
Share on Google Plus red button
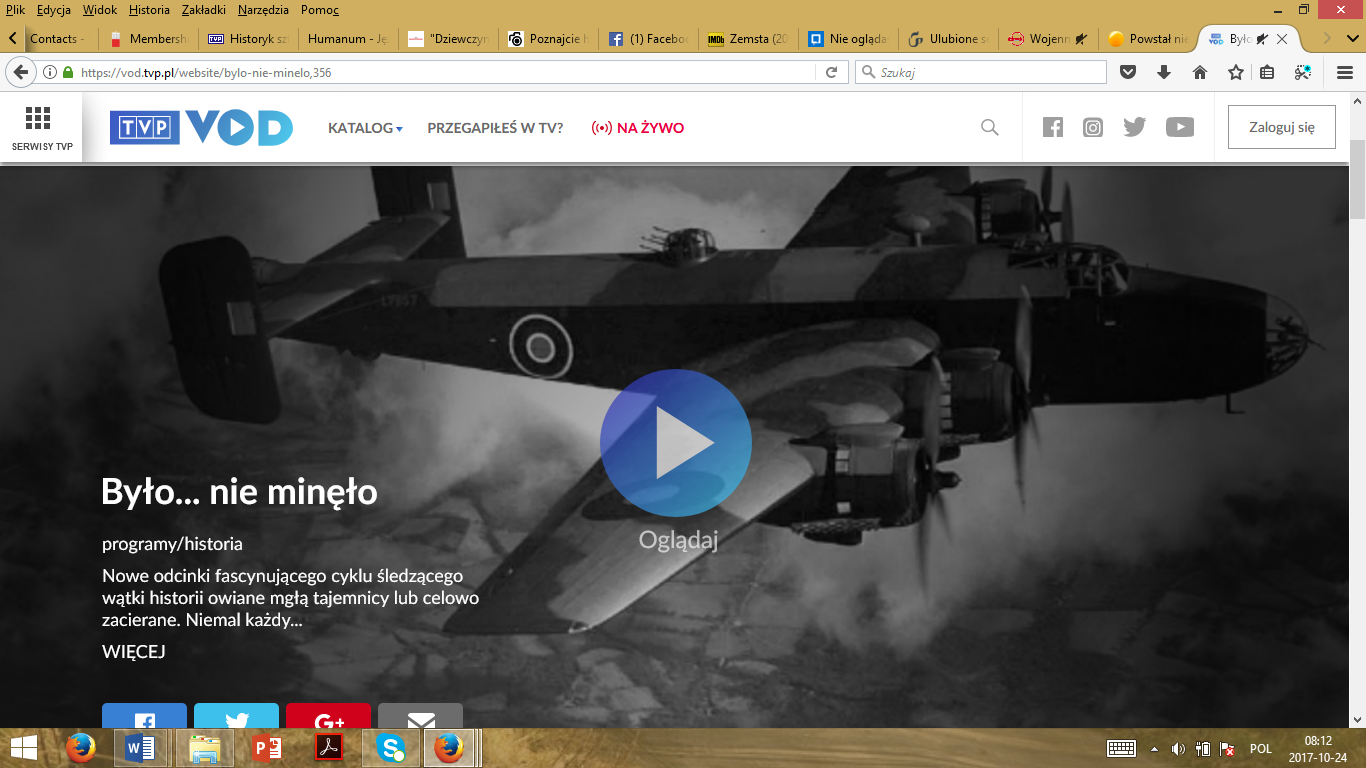(x=328, y=716)
